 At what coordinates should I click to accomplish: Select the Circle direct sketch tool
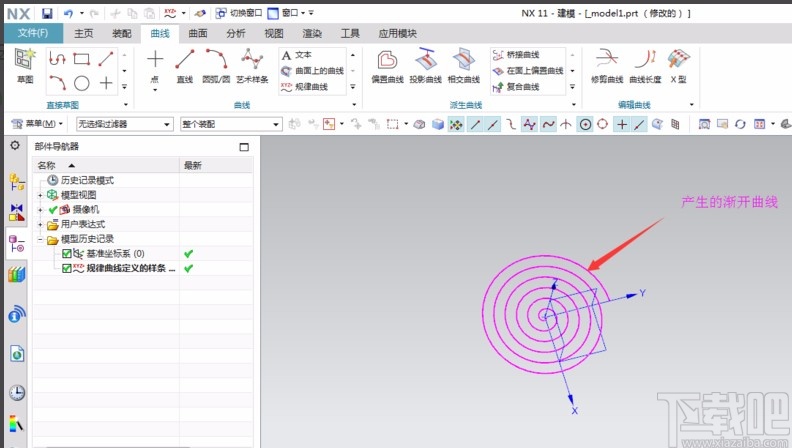tap(81, 83)
